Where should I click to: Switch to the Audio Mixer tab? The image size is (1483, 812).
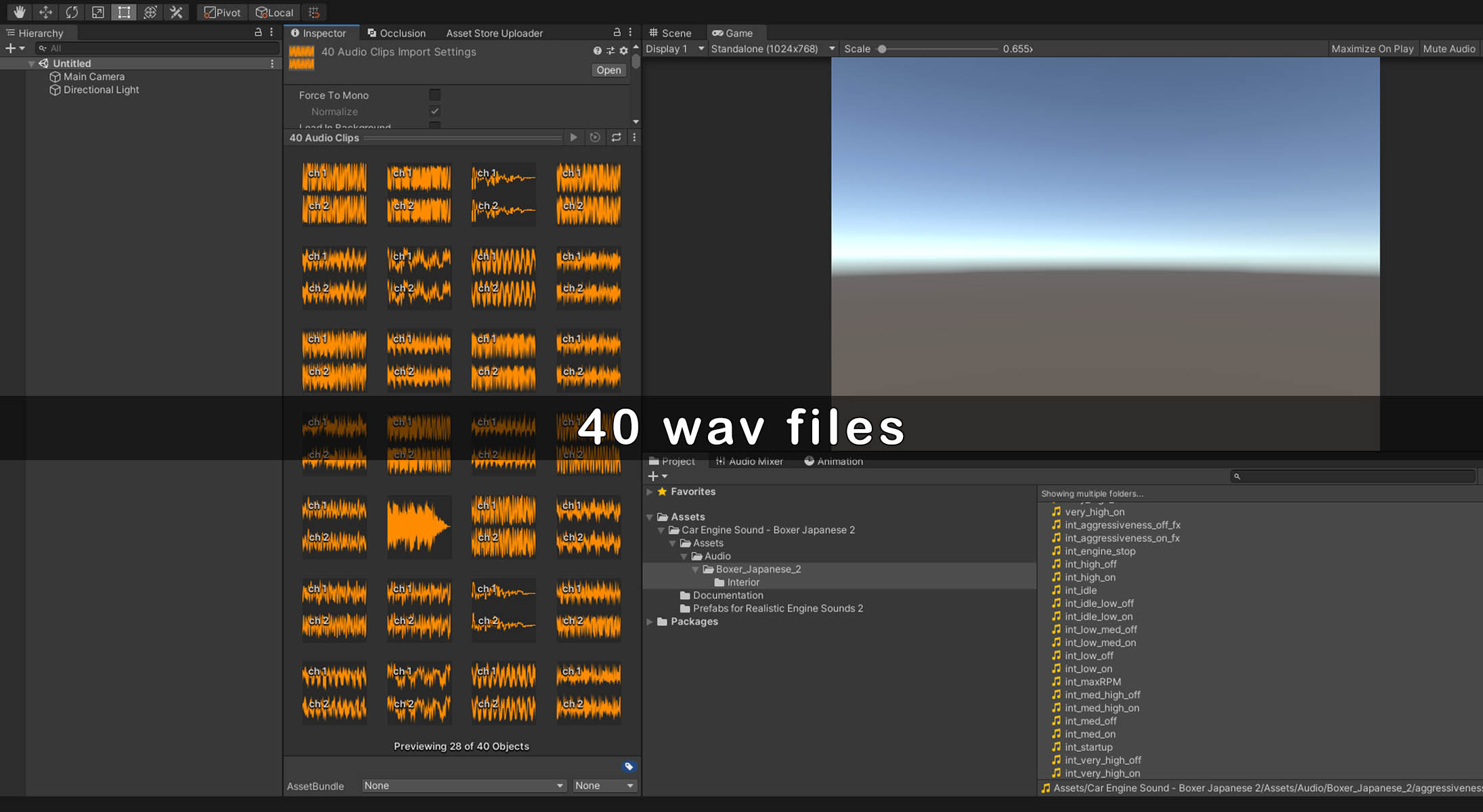point(749,461)
